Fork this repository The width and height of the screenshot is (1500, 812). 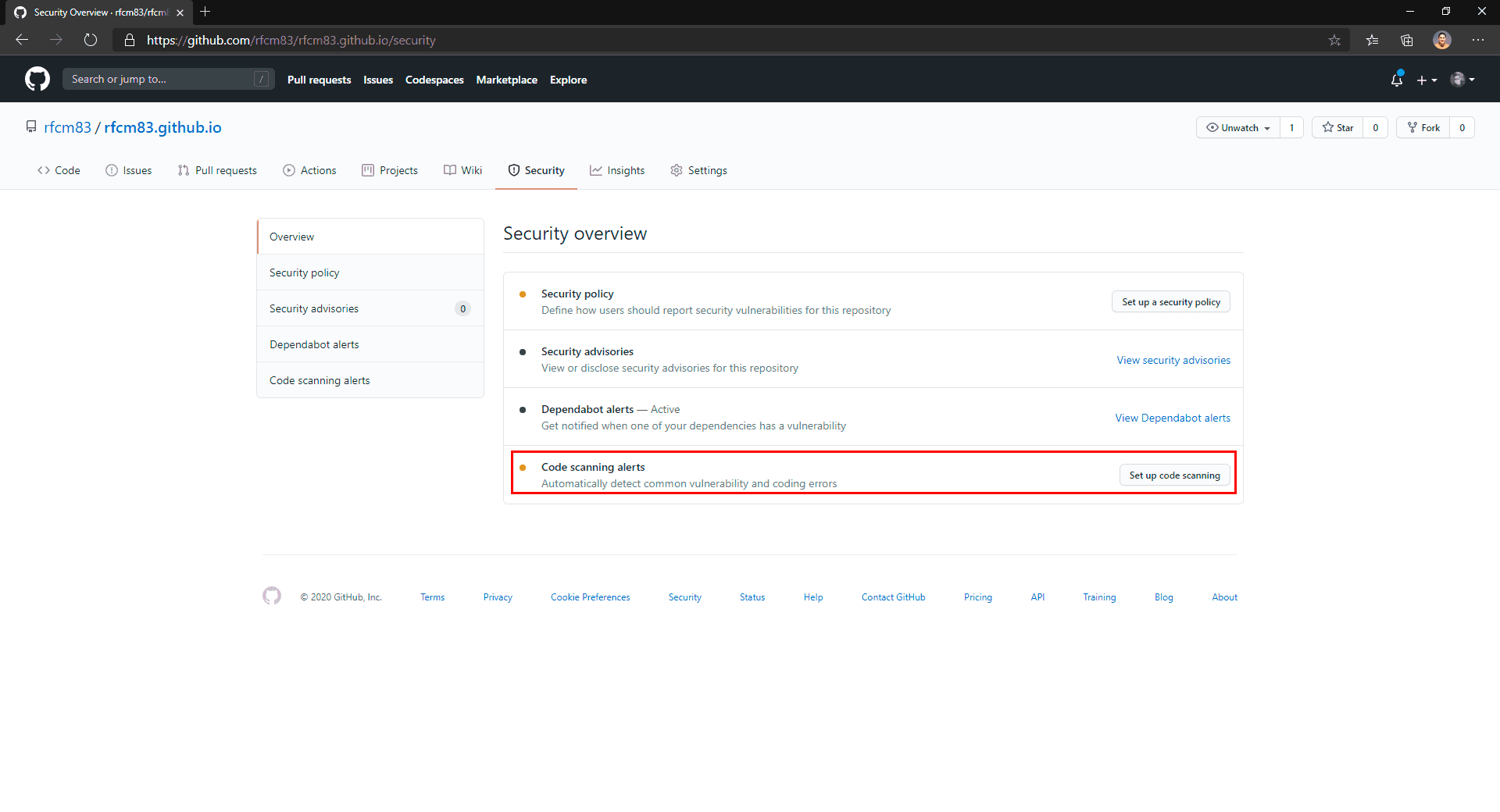[x=1423, y=127]
